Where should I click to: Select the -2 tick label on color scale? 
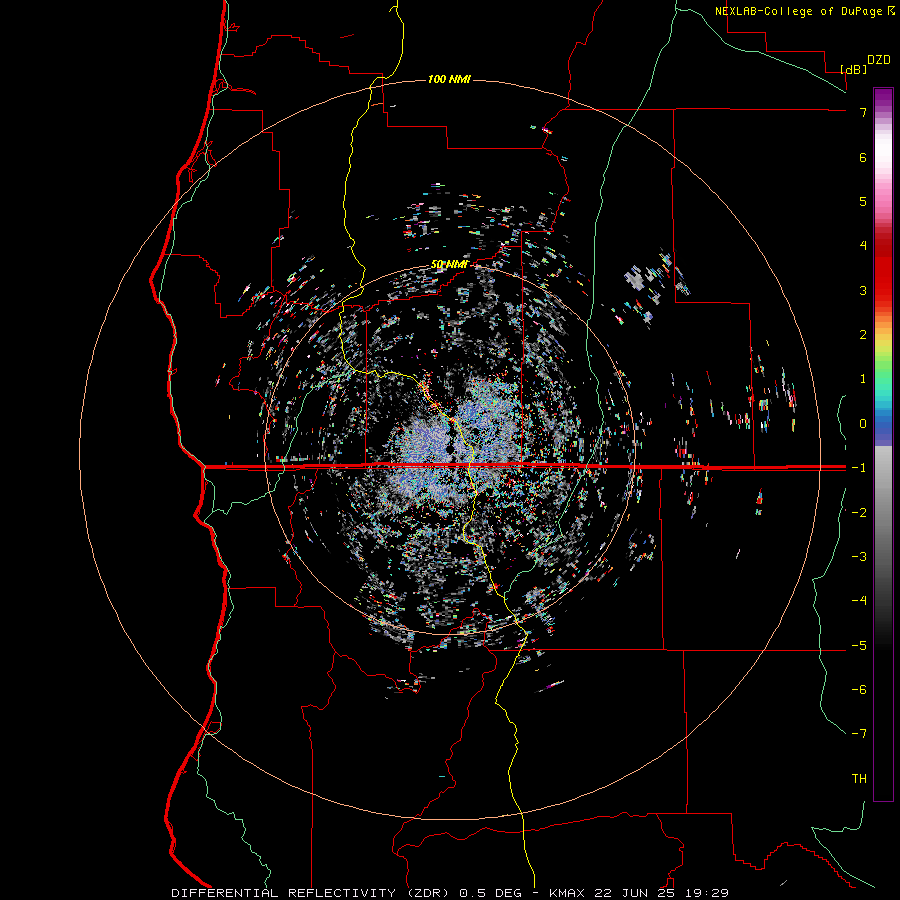point(859,513)
